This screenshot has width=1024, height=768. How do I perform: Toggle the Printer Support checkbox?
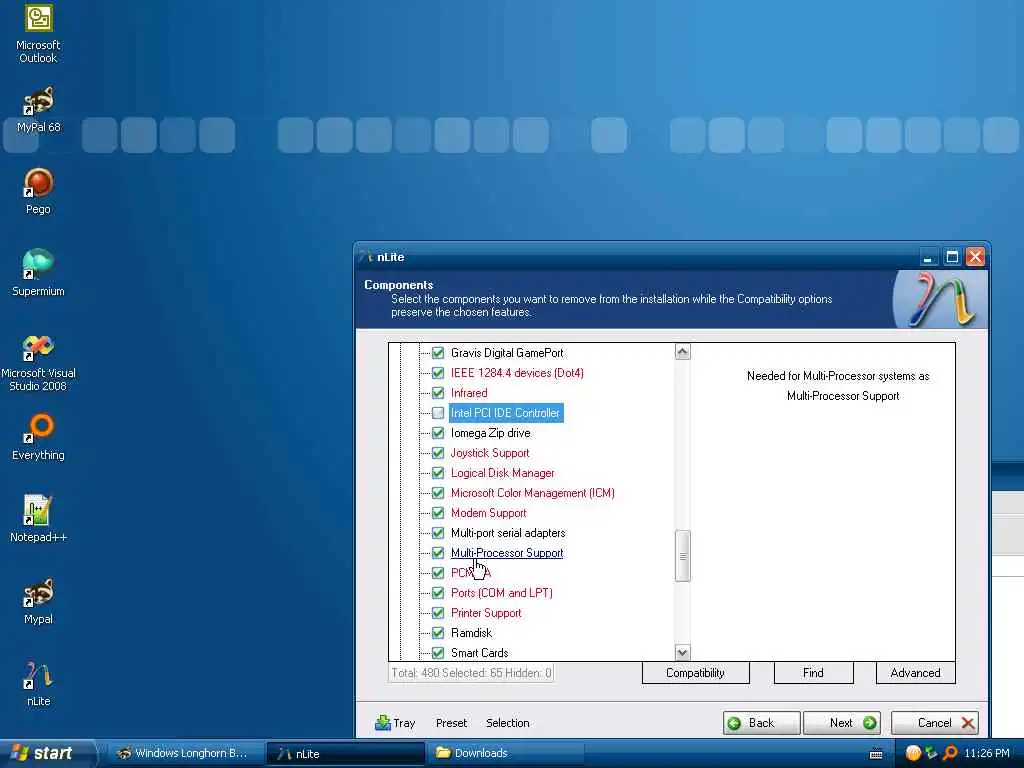click(x=438, y=613)
